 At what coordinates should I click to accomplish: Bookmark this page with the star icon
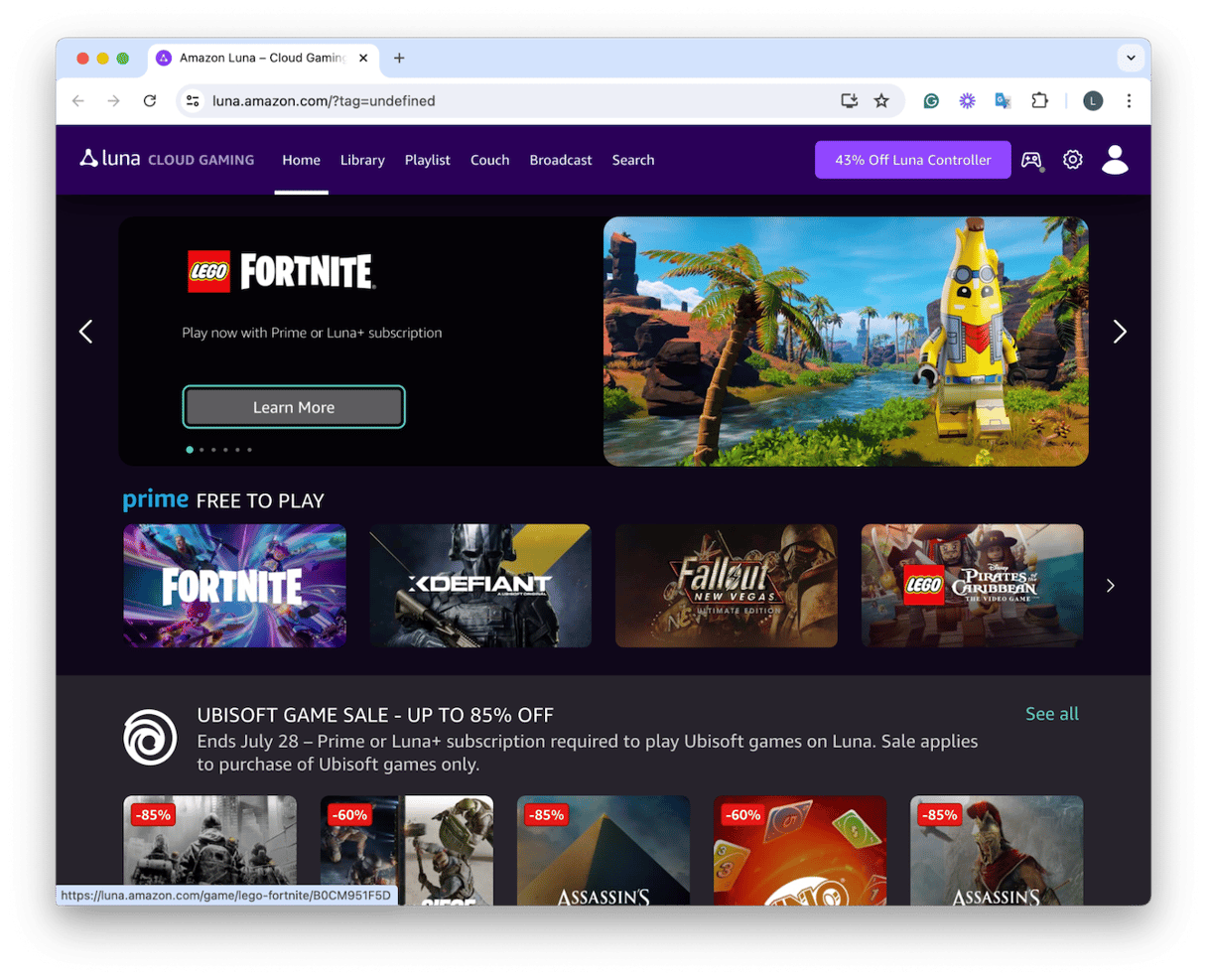pos(881,100)
